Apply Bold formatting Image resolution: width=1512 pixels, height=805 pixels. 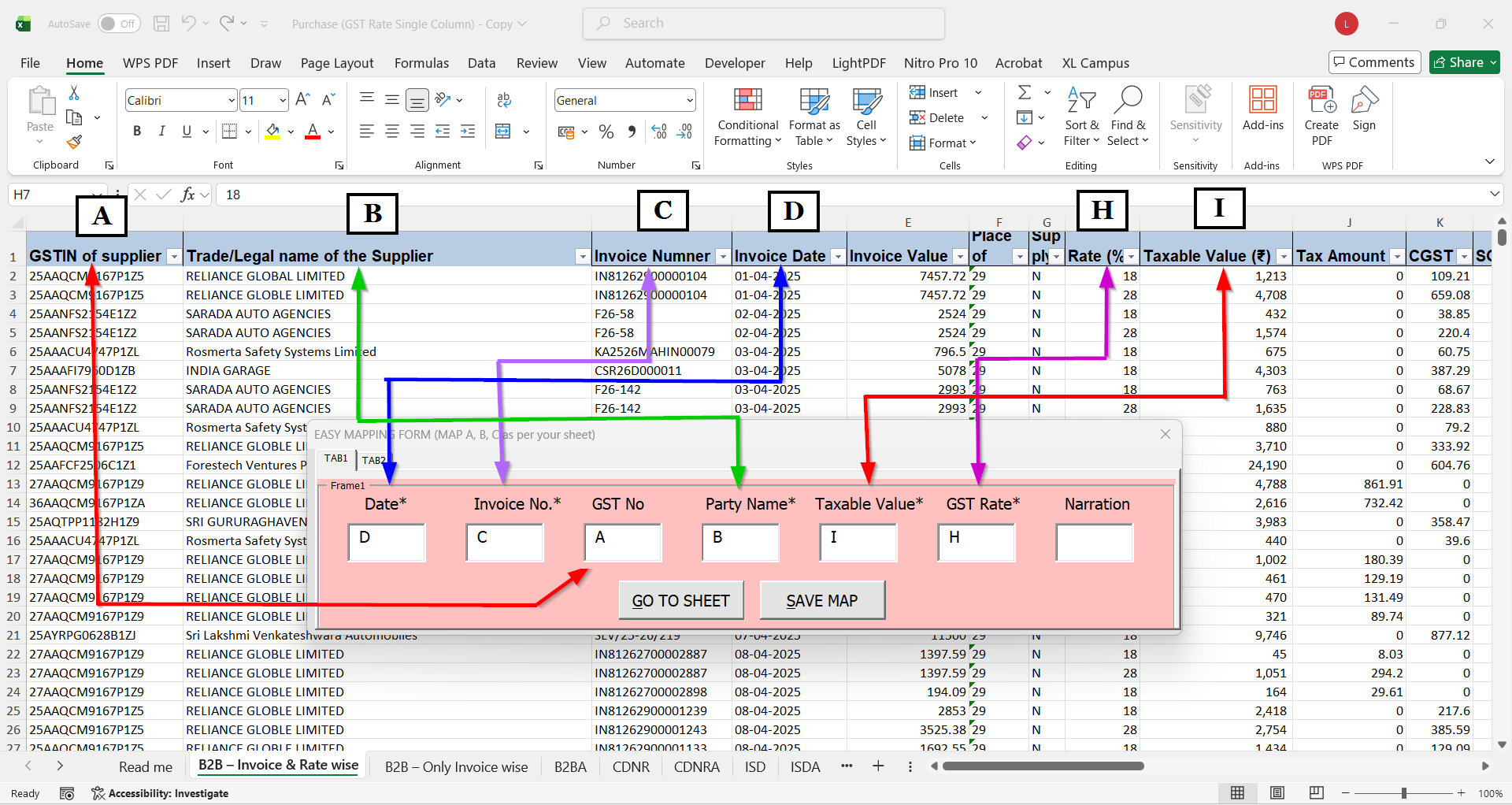[x=137, y=131]
